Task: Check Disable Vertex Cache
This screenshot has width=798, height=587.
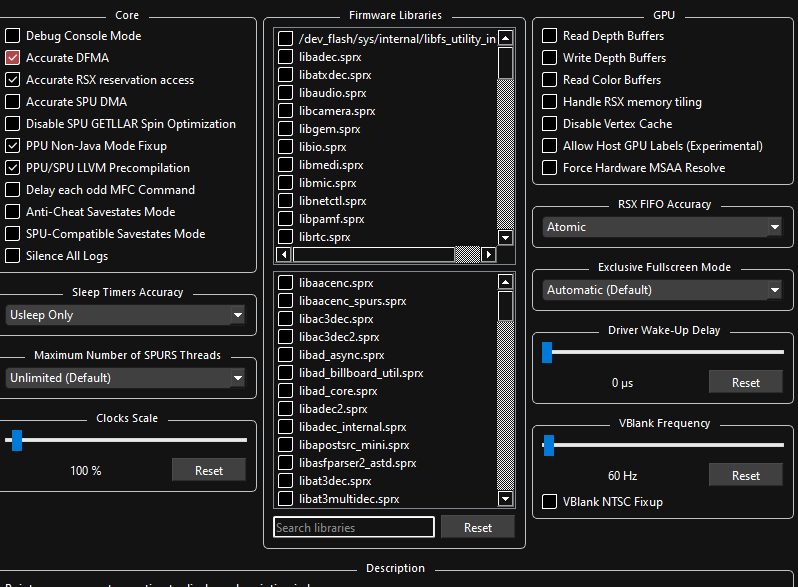Action: click(x=549, y=123)
